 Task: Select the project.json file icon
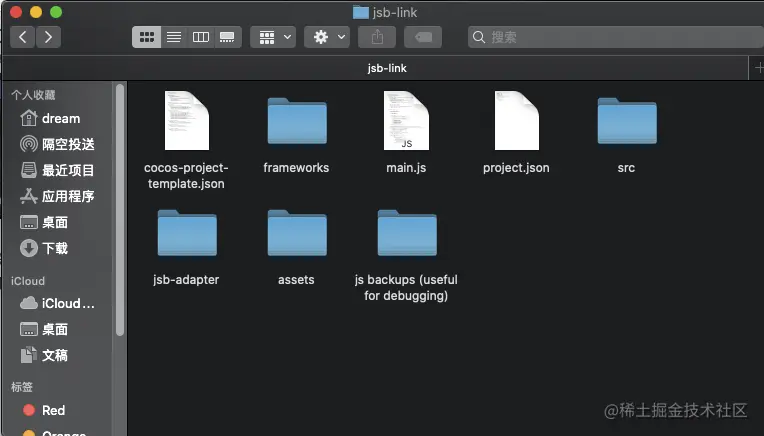pos(517,120)
